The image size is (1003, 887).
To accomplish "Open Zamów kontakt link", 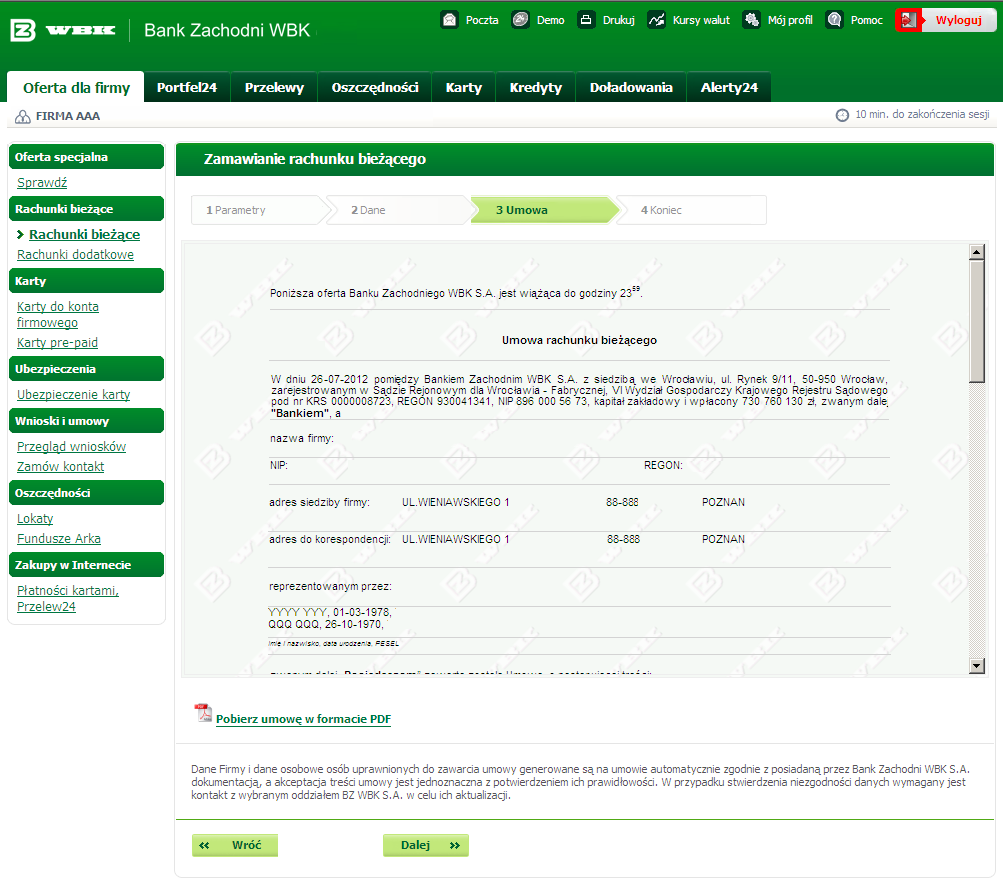I will pos(60,467).
